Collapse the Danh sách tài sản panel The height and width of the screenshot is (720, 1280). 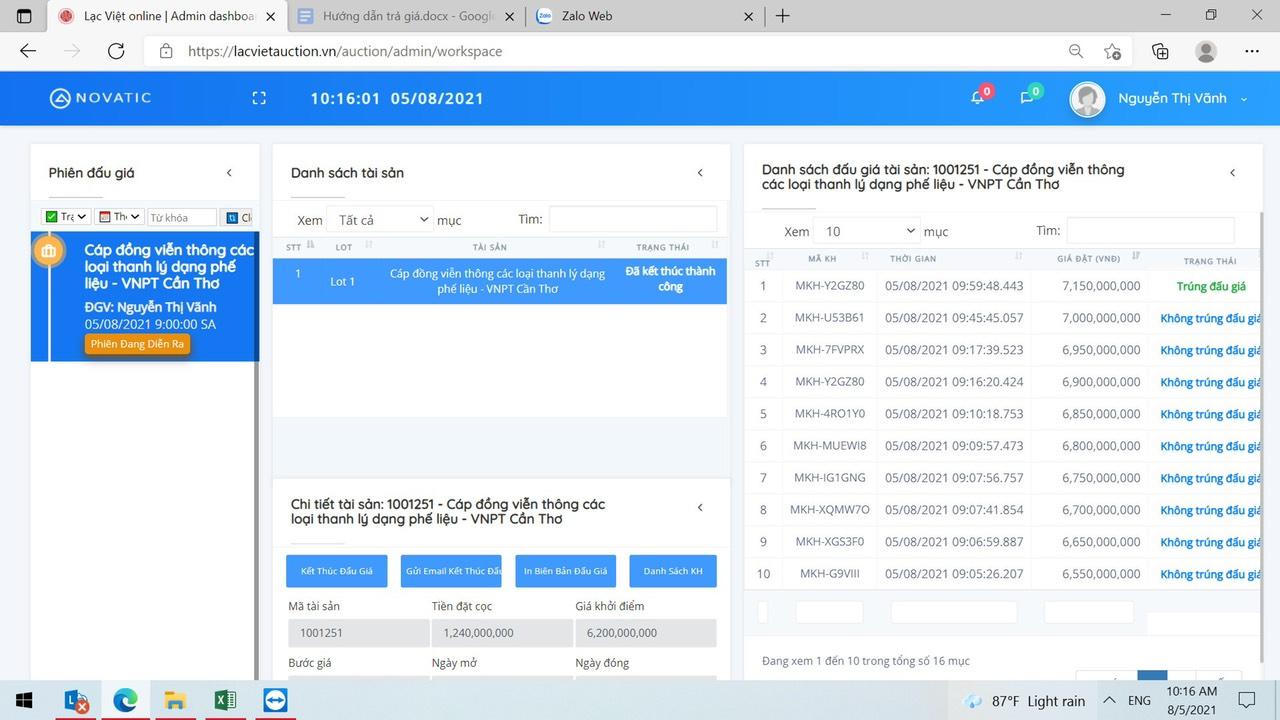[x=700, y=173]
